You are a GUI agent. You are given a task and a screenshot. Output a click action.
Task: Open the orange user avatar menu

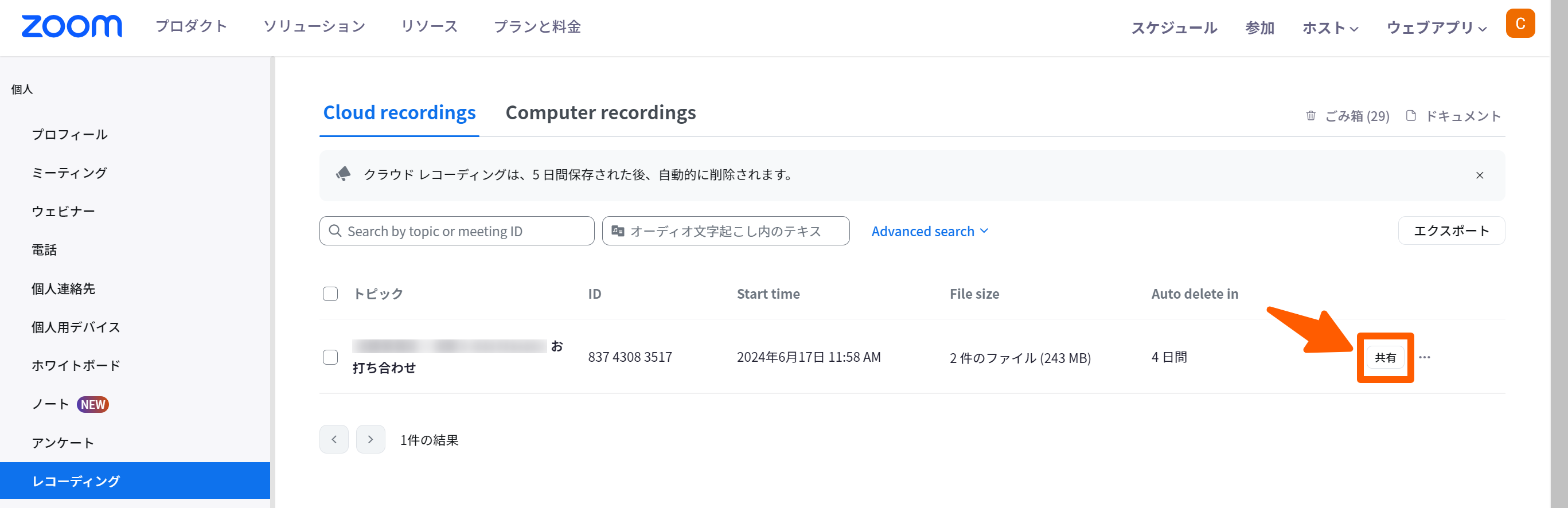point(1519,24)
